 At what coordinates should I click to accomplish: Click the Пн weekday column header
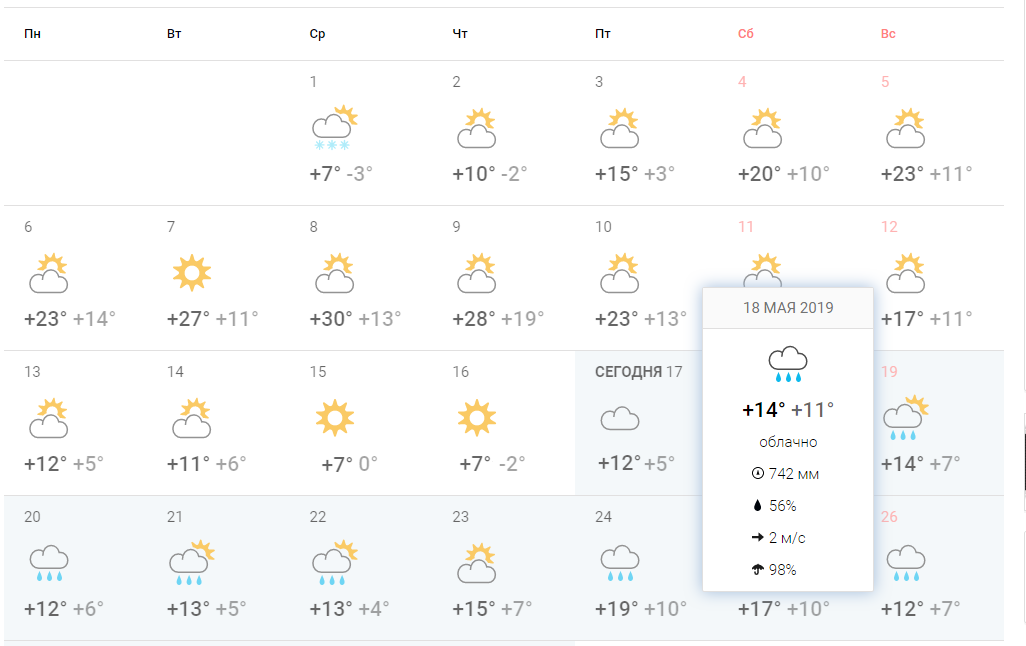[x=33, y=33]
